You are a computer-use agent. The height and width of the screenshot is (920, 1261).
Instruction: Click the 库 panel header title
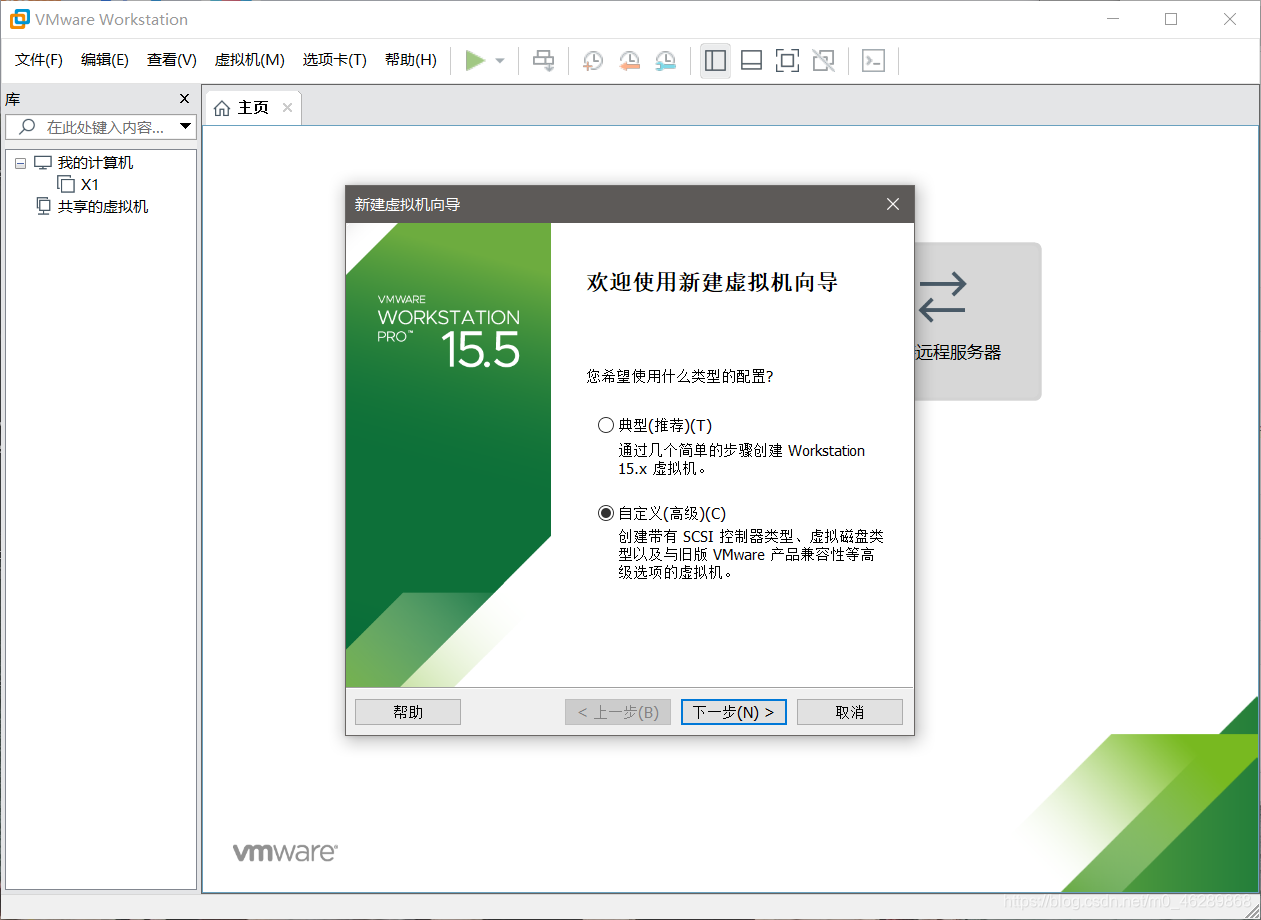pos(13,99)
